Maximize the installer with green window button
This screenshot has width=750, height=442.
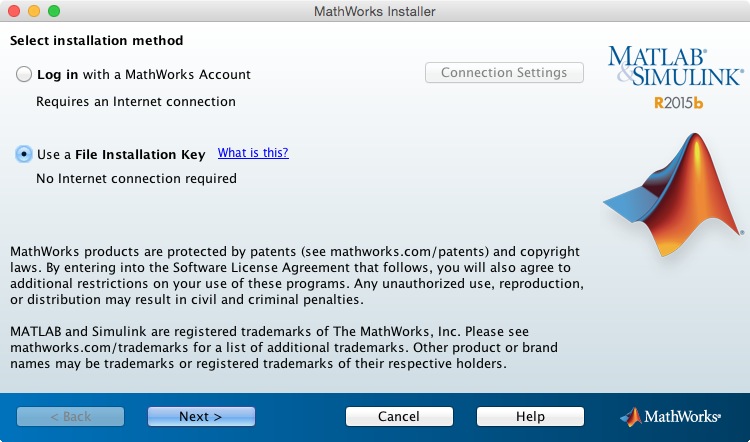click(x=54, y=11)
